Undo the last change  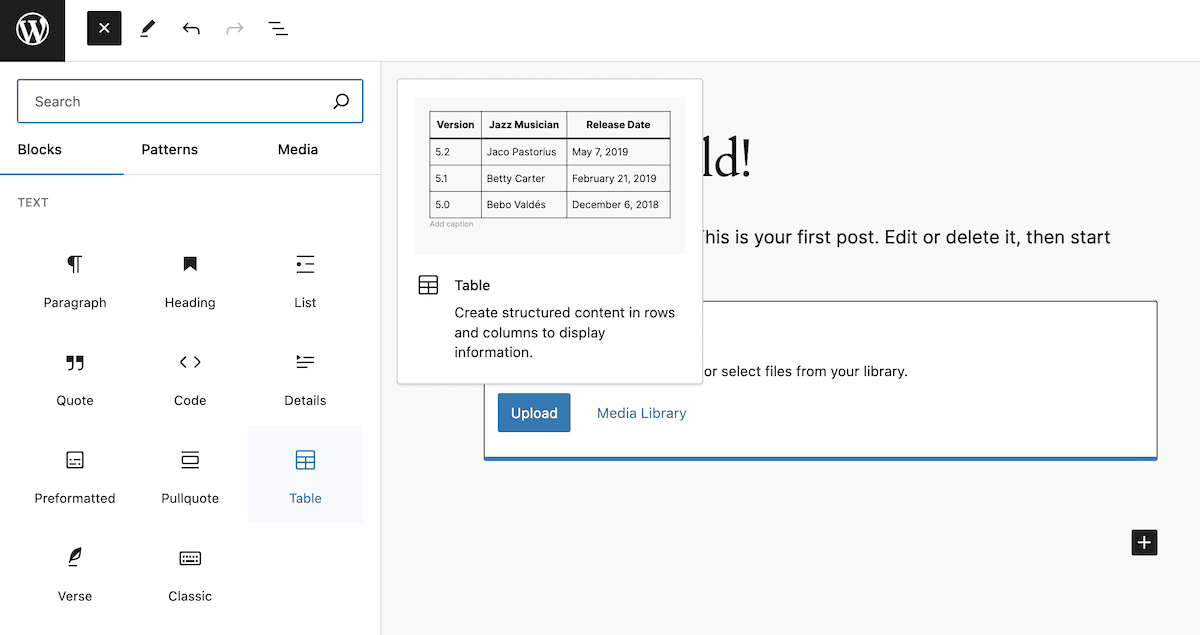click(x=190, y=28)
